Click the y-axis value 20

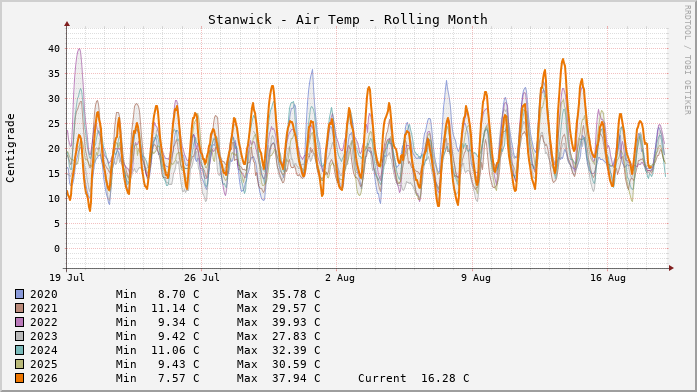[x=54, y=148]
